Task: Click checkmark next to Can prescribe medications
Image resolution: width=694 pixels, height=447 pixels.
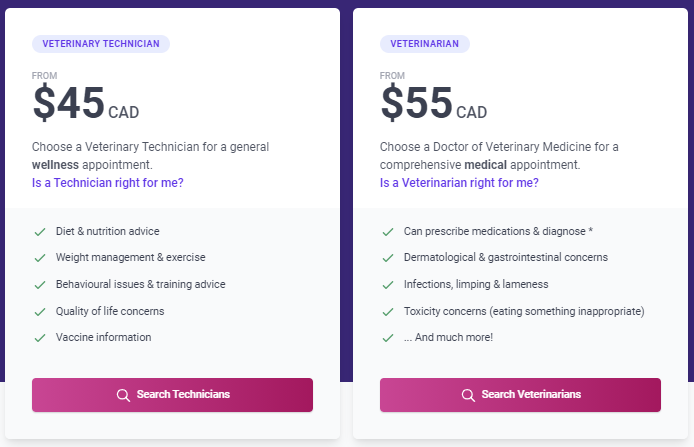Action: click(x=388, y=232)
